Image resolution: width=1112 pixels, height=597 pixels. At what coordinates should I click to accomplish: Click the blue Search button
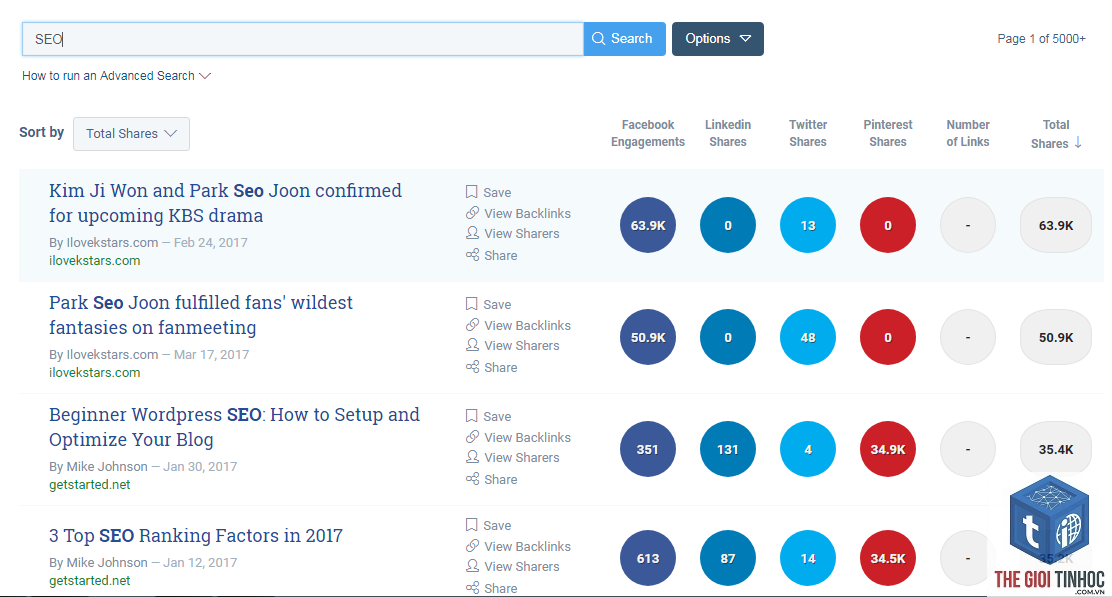tap(624, 39)
